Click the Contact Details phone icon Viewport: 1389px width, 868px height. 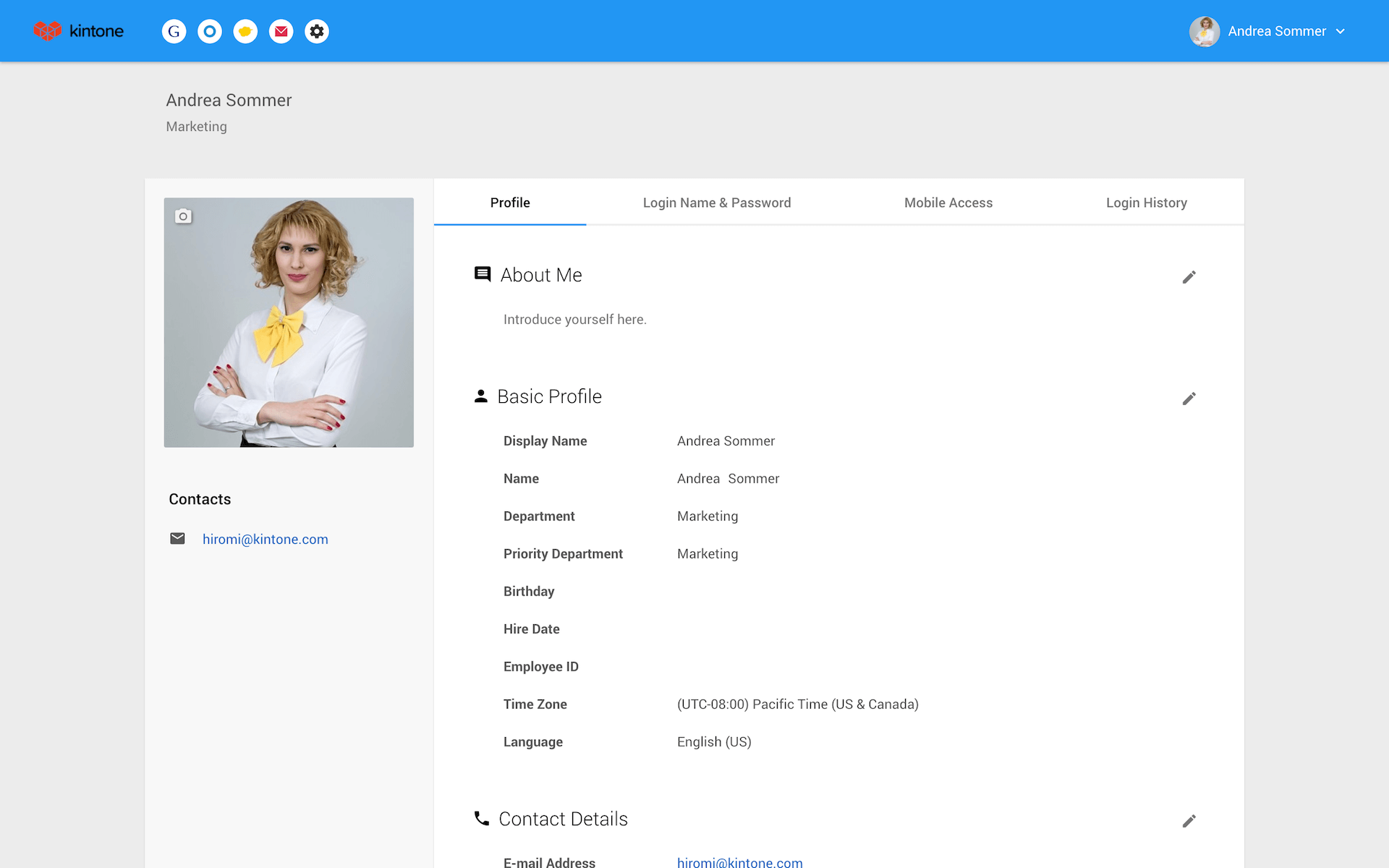pos(482,818)
